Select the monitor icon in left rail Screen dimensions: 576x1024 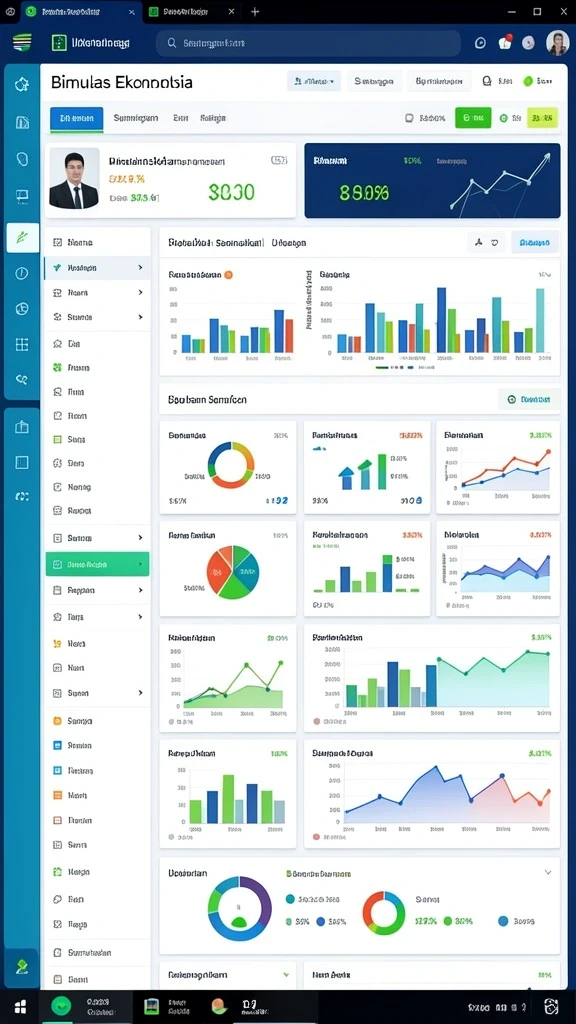22,195
